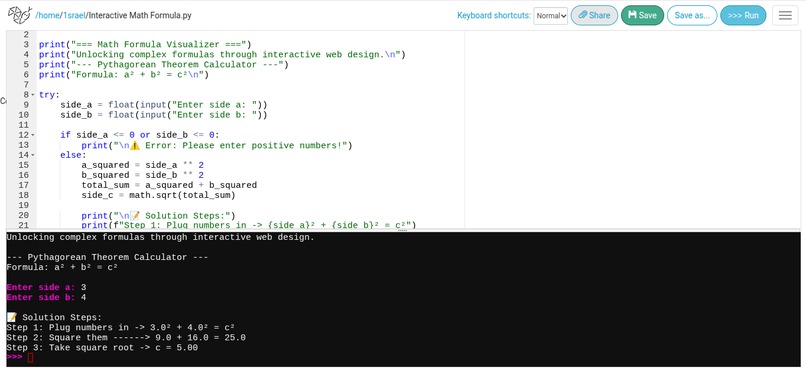Open the /home directory link
Screen dimensions: 806x371
click(47, 15)
